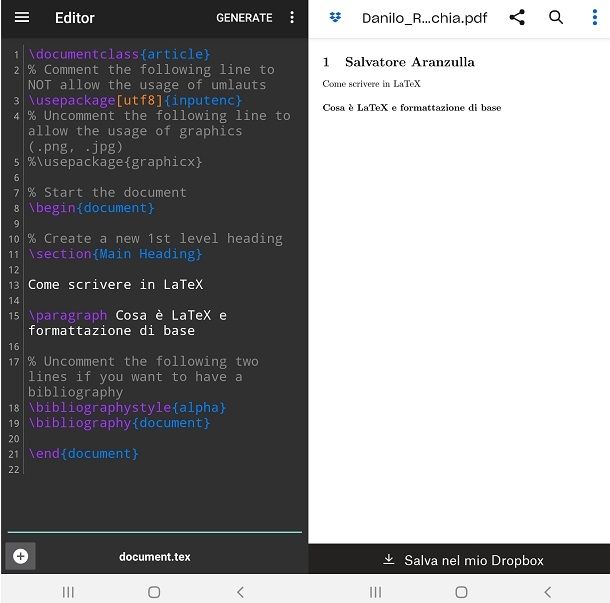This screenshot has width=610, height=603.
Task: Tap the GENERATE button
Action: pyautogui.click(x=244, y=18)
